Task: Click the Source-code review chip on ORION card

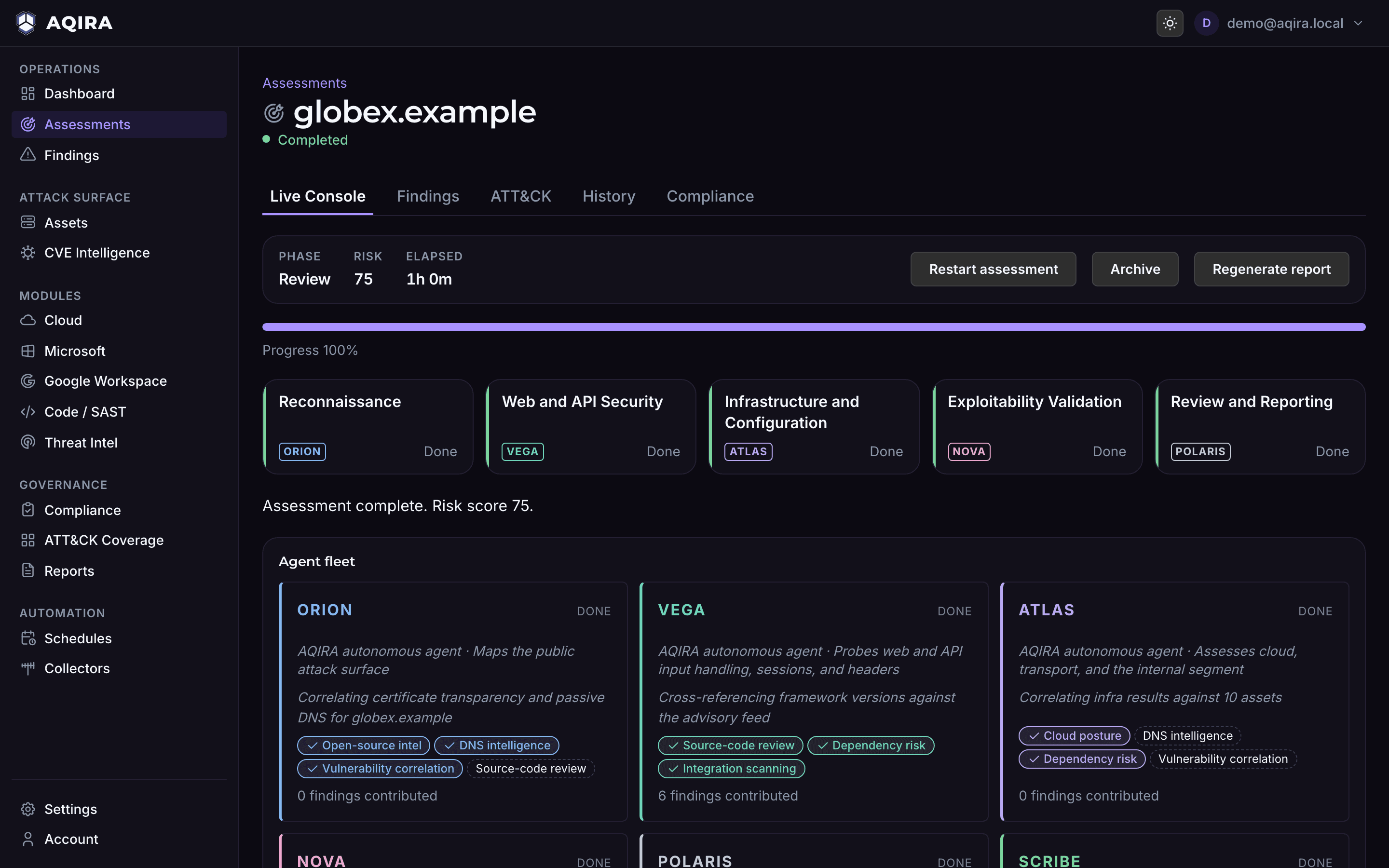Action: (x=531, y=768)
